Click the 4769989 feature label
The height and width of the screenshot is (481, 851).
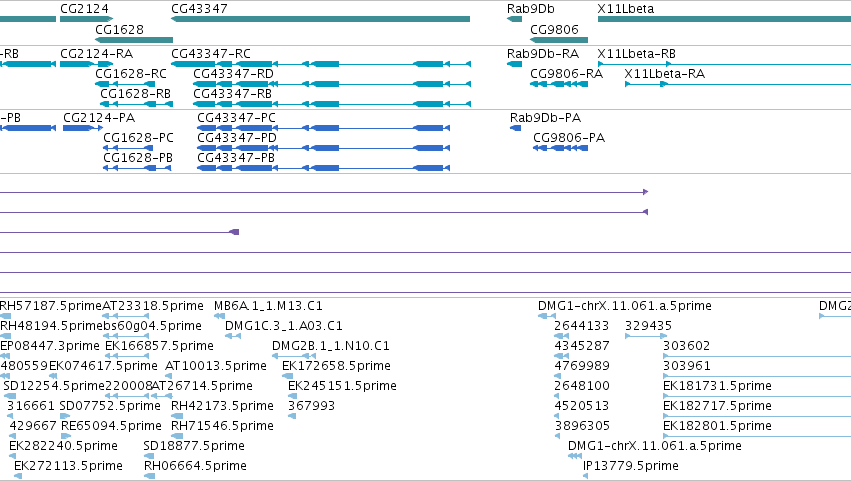(582, 366)
